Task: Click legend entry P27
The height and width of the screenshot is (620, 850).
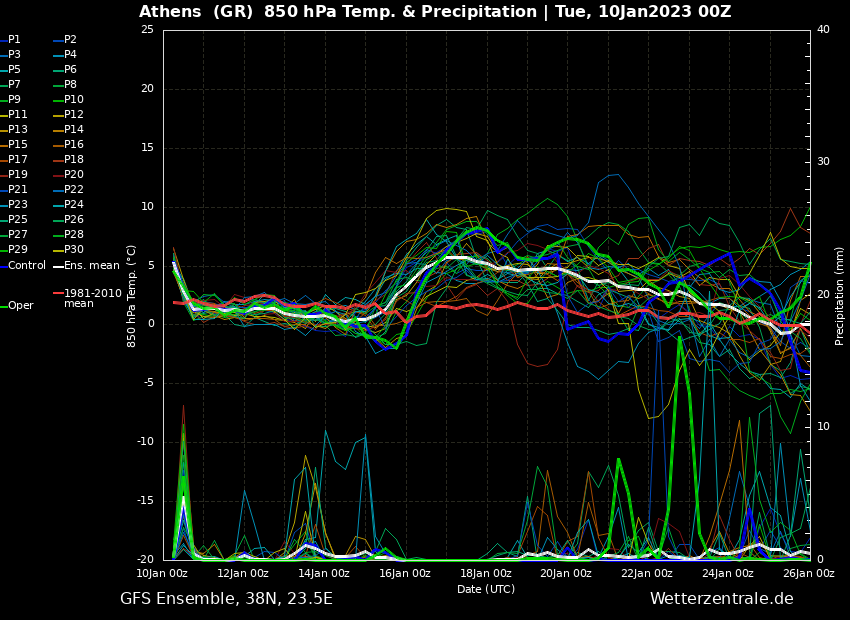Action: coord(14,235)
